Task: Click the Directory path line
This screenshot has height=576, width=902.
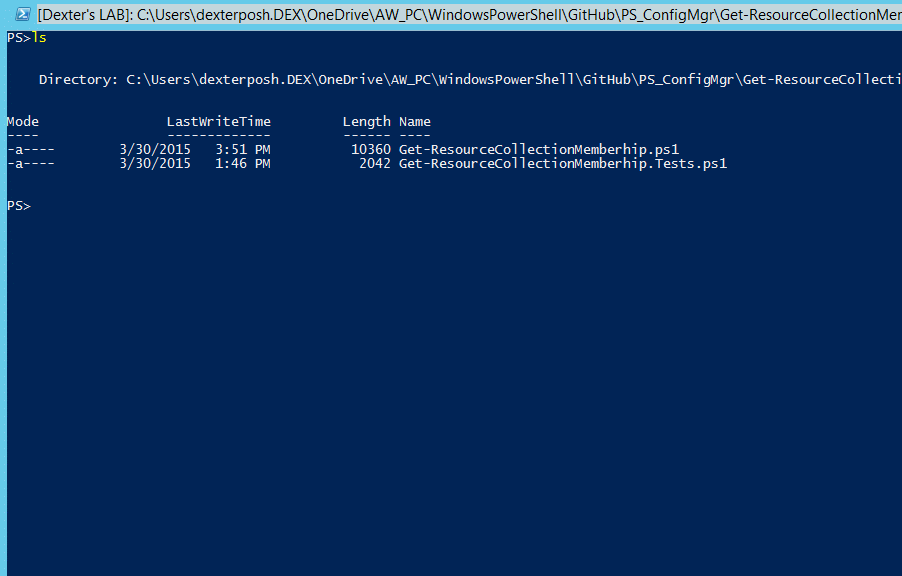Action: tap(470, 79)
